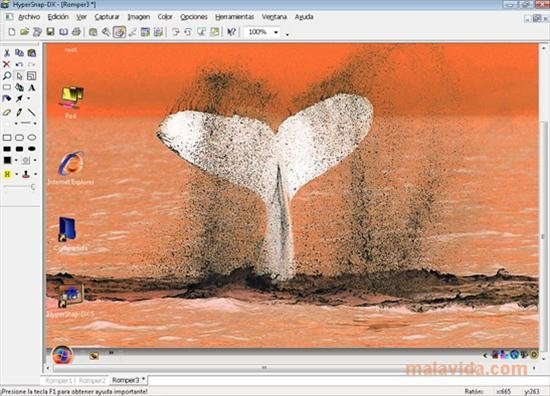Select the yellow Highlighter tool
The image size is (550, 396).
[x=7, y=174]
